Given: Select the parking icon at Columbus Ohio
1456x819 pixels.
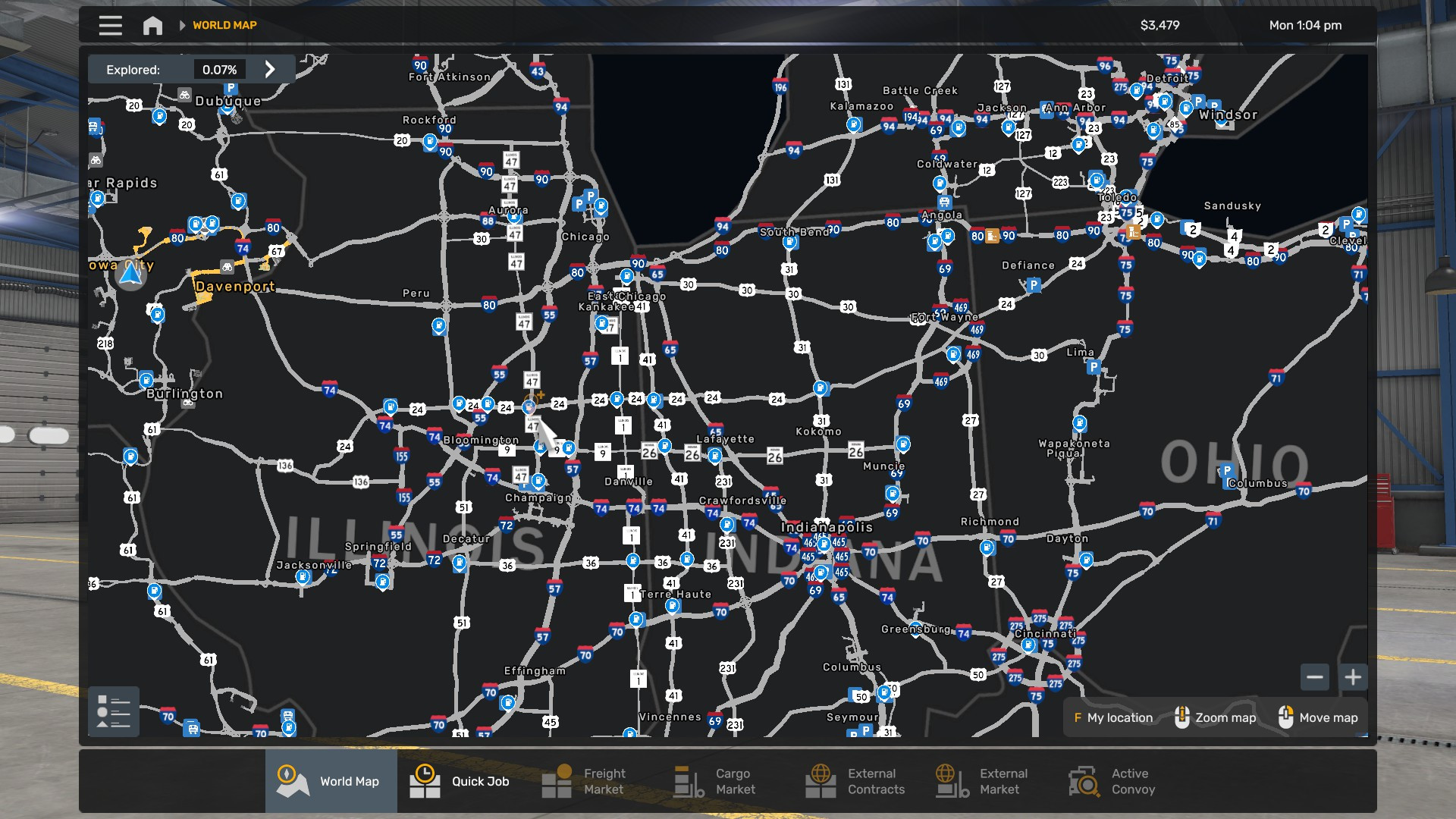Looking at the screenshot, I should pyautogui.click(x=1226, y=471).
